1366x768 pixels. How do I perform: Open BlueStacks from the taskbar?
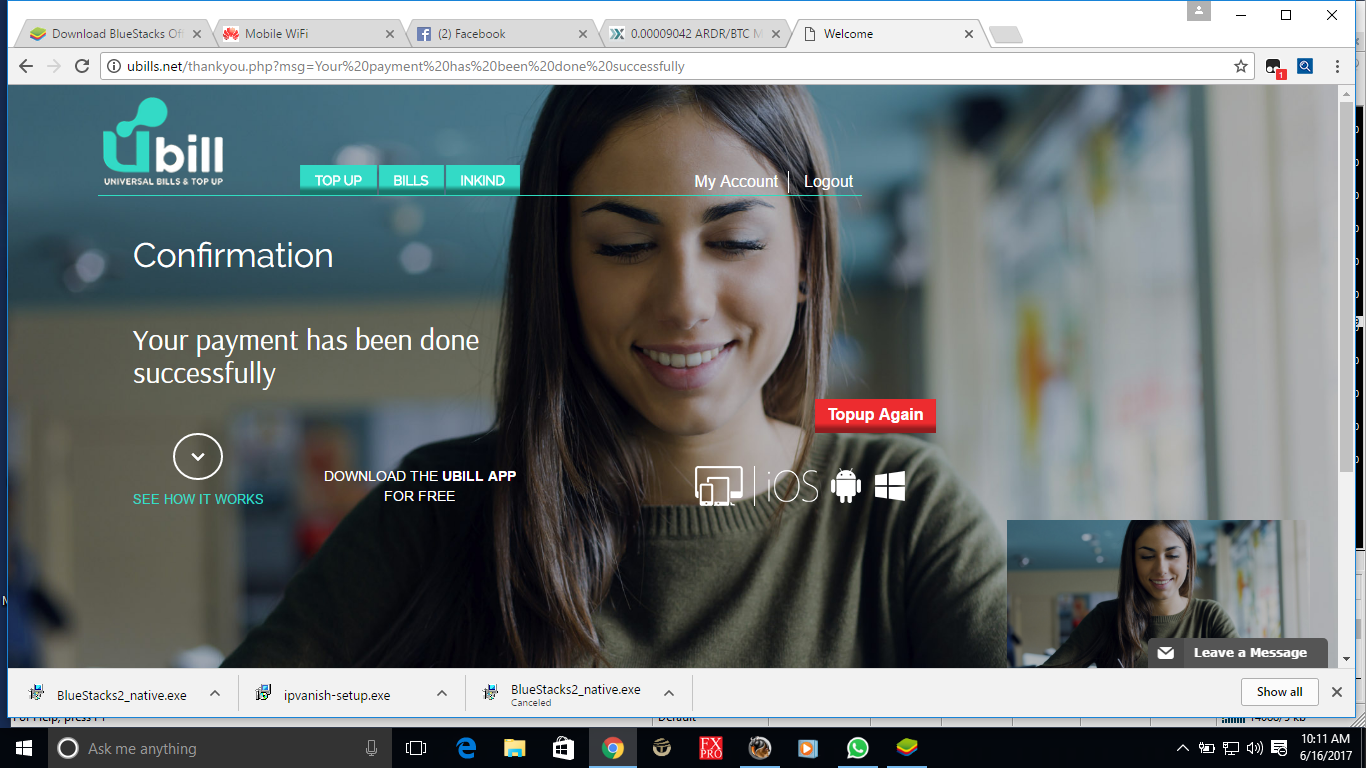coord(906,748)
